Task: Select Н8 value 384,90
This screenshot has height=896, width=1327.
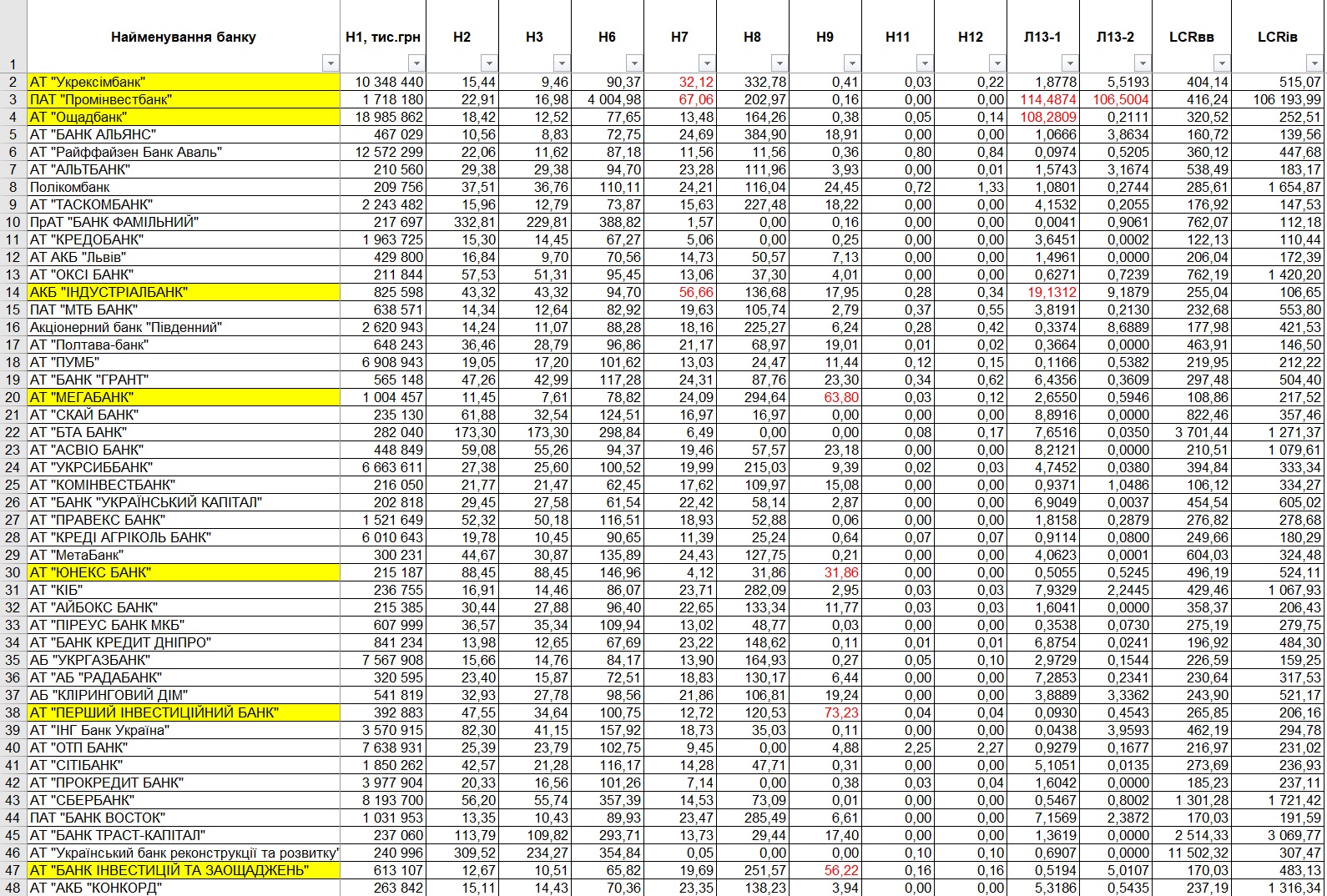Action: point(753,134)
